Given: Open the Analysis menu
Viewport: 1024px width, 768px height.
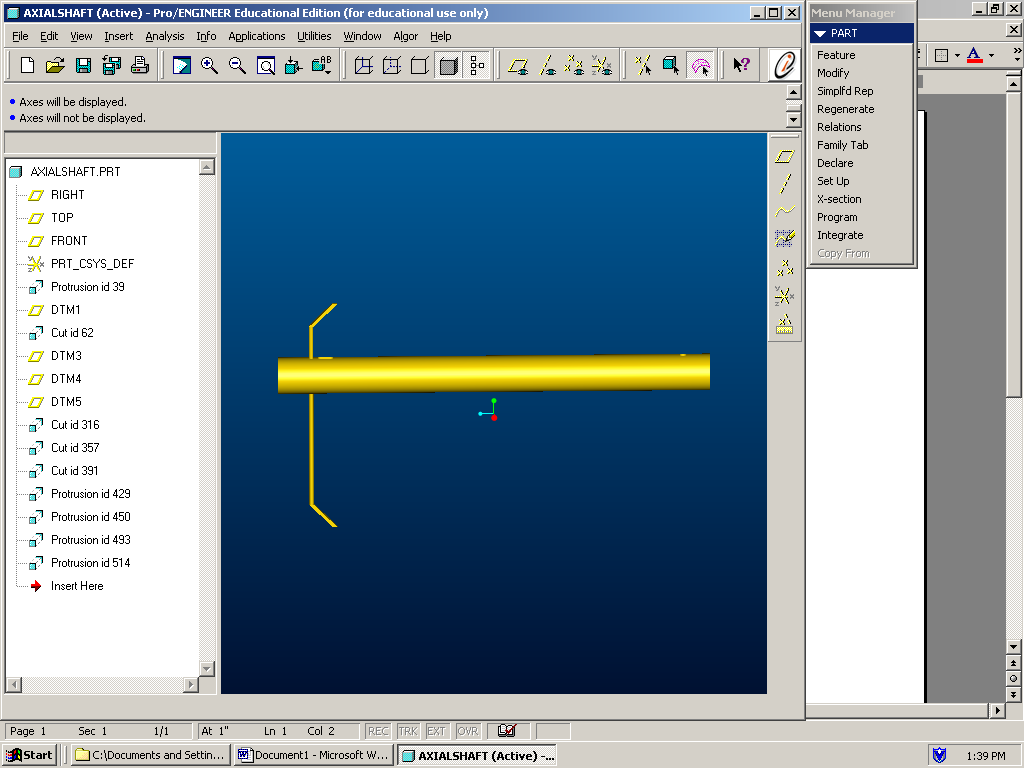Looking at the screenshot, I should point(165,36).
